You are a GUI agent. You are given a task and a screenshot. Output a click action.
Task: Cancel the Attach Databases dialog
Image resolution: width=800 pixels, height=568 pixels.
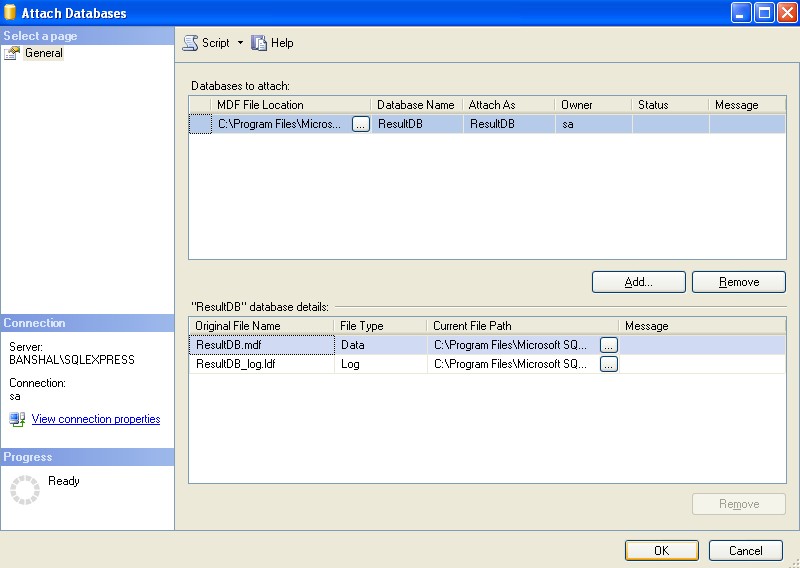745,550
